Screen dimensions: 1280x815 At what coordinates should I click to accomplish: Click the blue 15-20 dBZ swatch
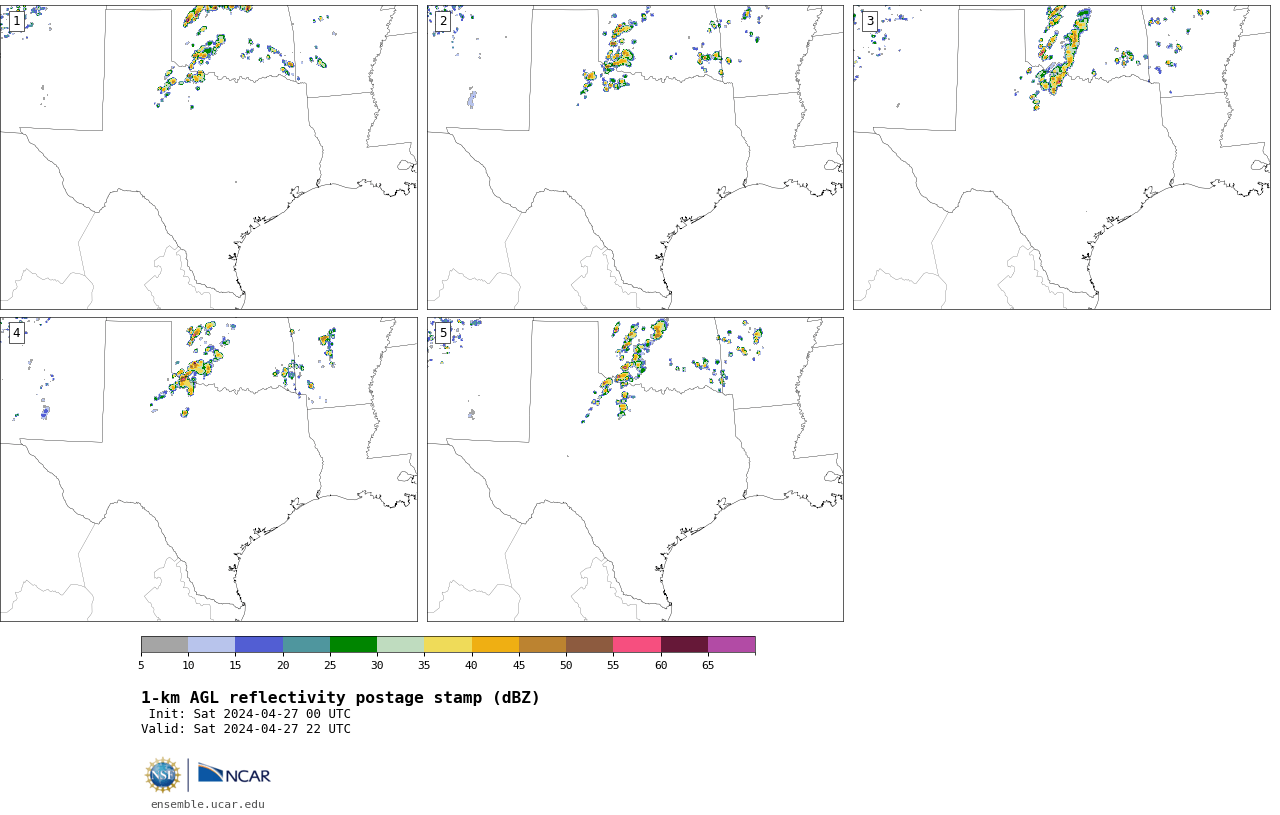(259, 645)
